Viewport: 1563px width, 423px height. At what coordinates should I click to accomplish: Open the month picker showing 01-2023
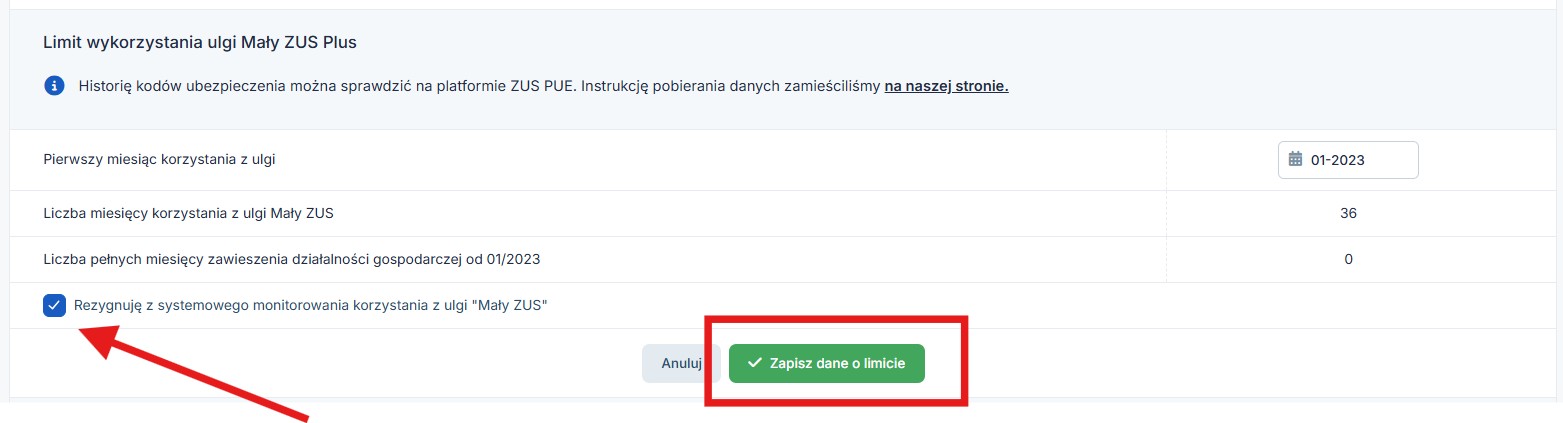click(x=1348, y=159)
